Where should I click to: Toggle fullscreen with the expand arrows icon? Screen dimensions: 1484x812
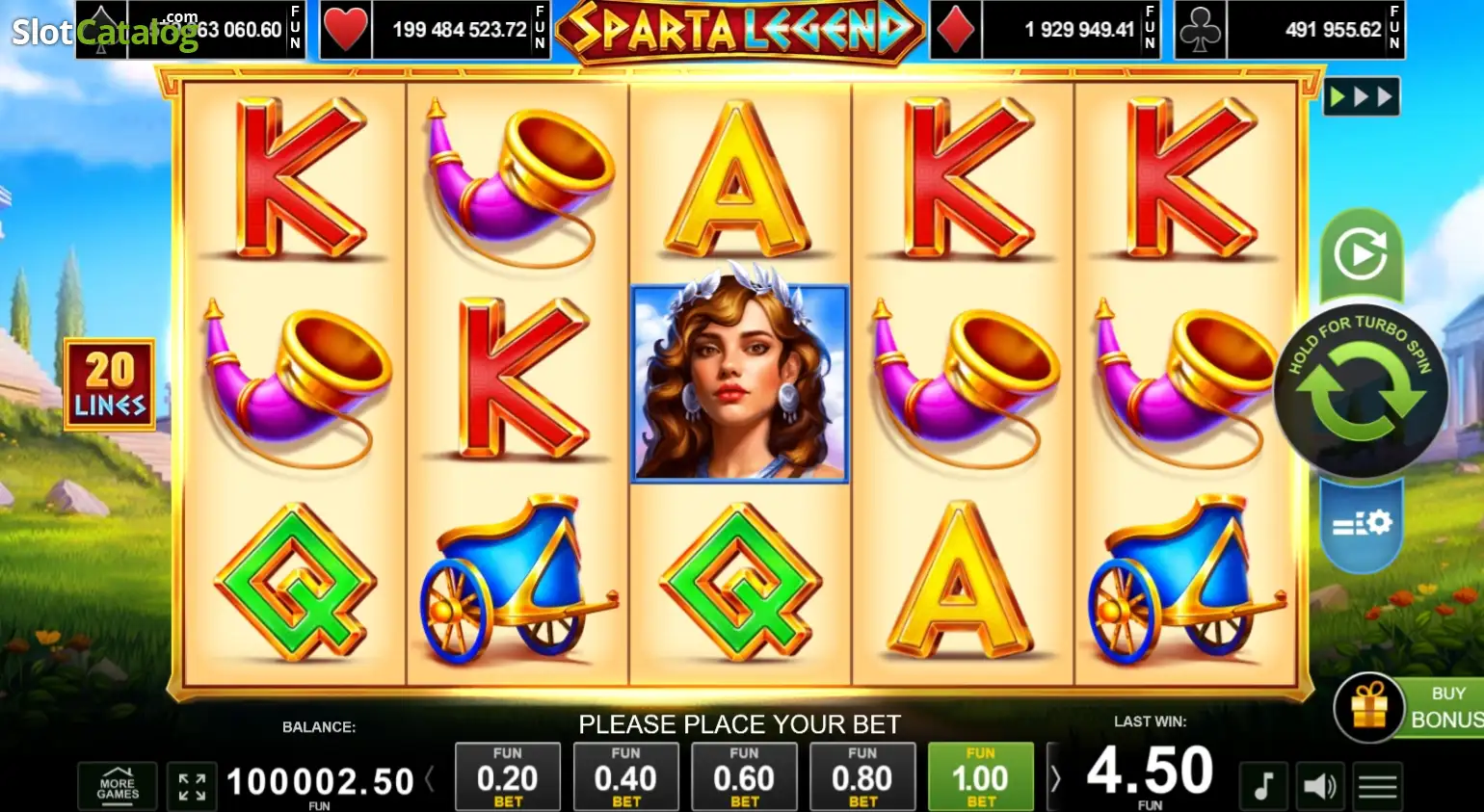click(192, 786)
